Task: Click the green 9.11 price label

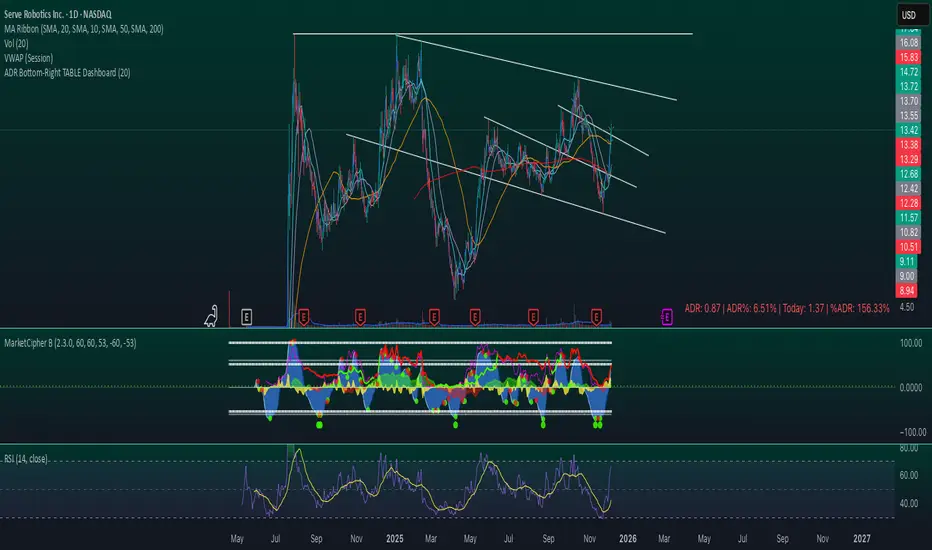Action: pyautogui.click(x=906, y=261)
